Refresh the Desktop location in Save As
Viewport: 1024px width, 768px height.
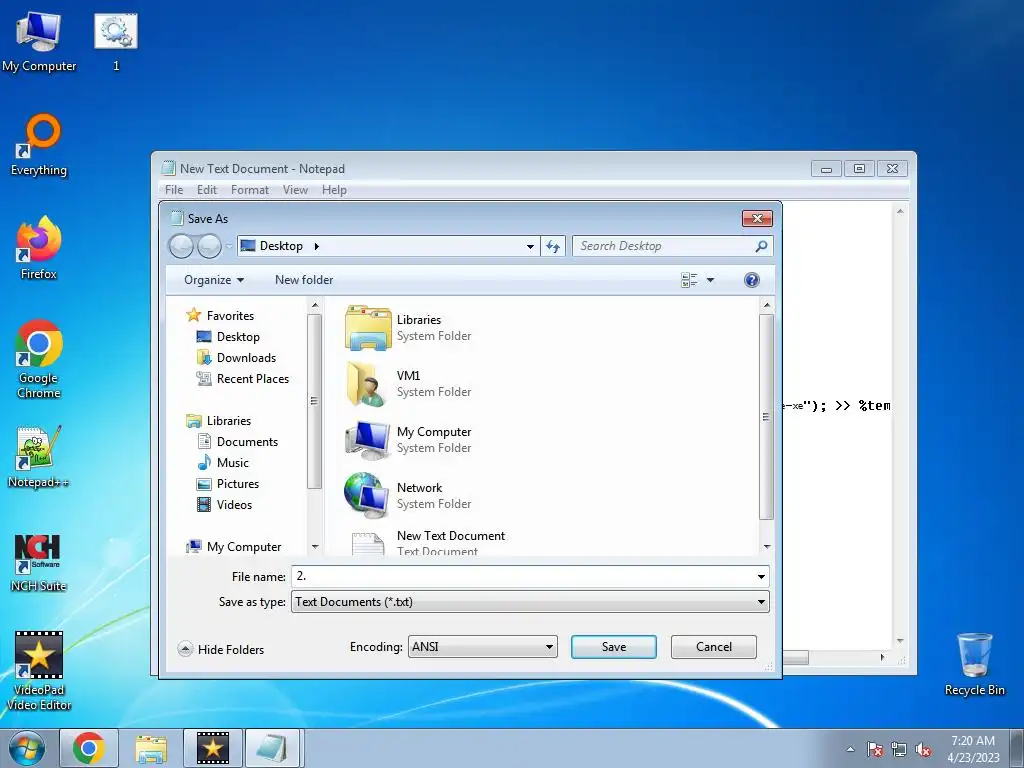tap(553, 246)
